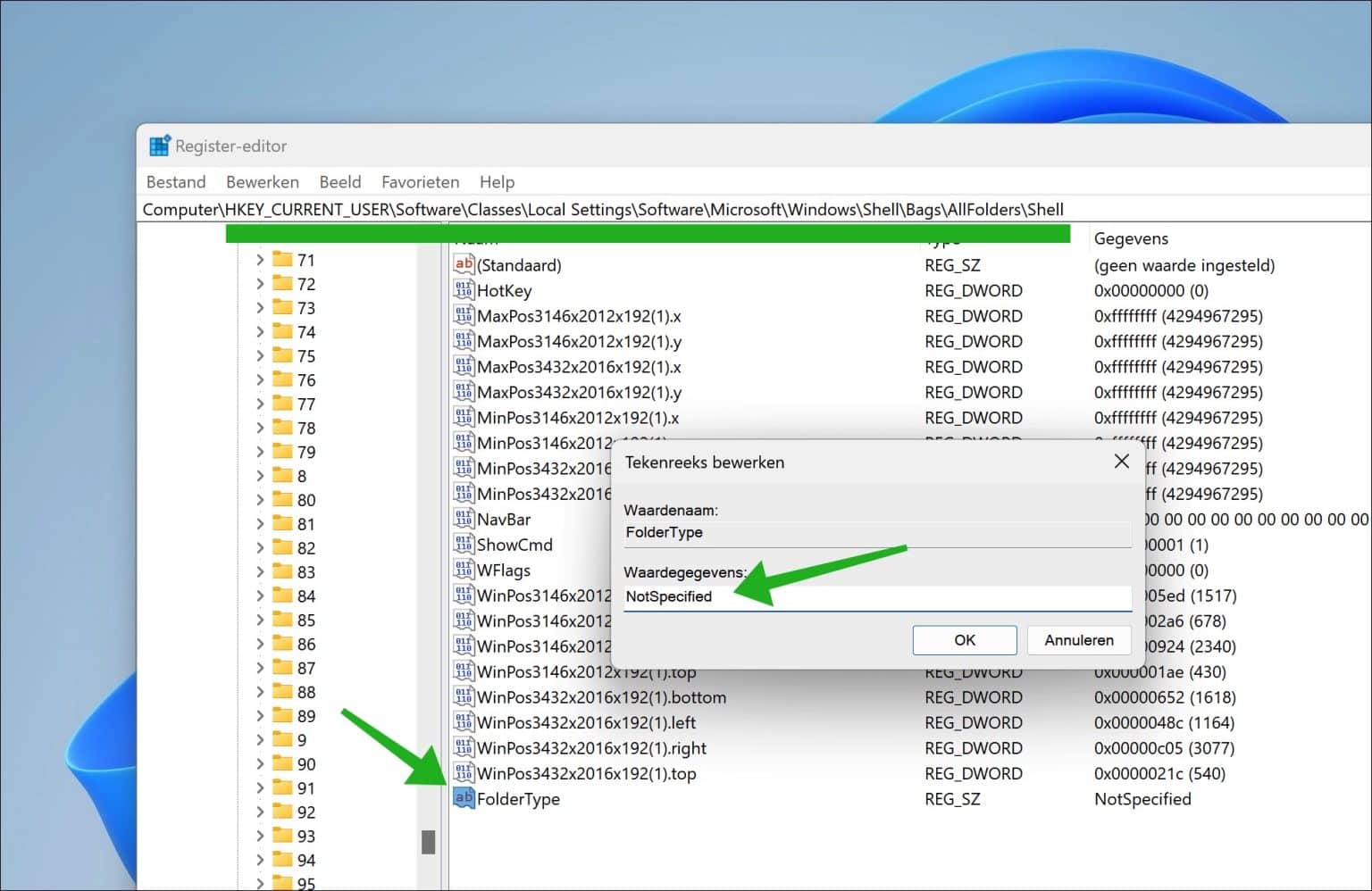Viewport: 1372px width, 891px height.
Task: Open the Bewerken menu
Action: [262, 181]
